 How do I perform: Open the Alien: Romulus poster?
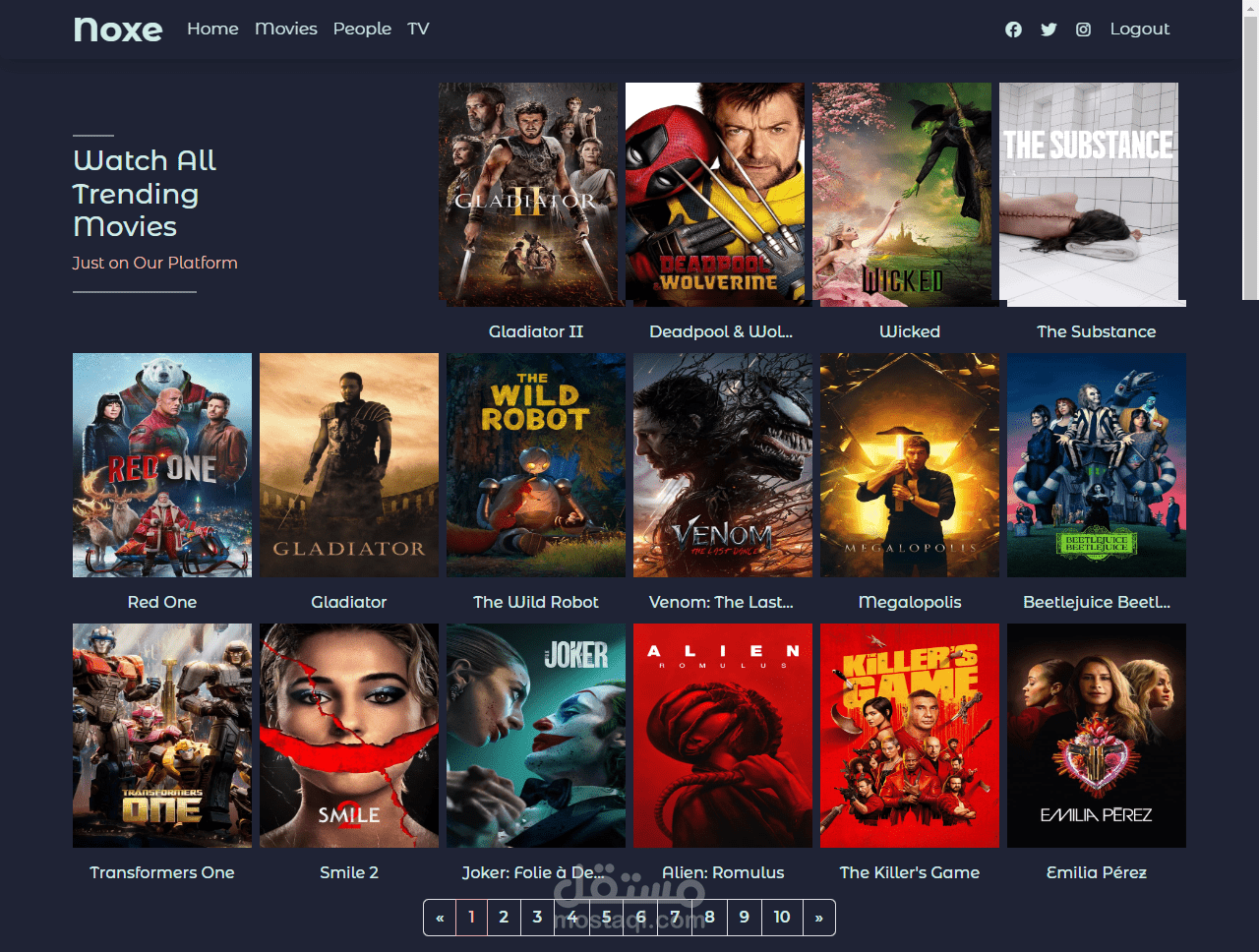tap(723, 736)
